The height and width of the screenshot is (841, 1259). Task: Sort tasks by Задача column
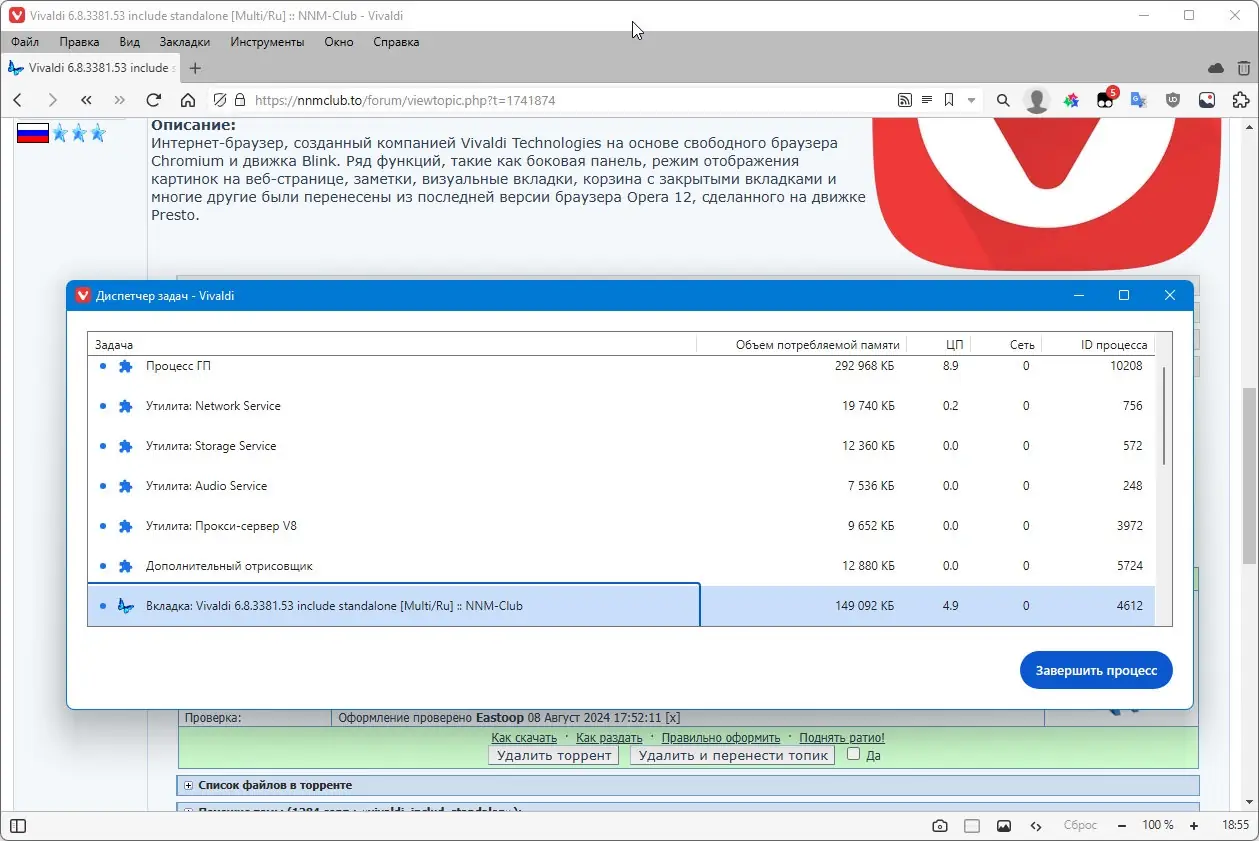pyautogui.click(x=391, y=344)
